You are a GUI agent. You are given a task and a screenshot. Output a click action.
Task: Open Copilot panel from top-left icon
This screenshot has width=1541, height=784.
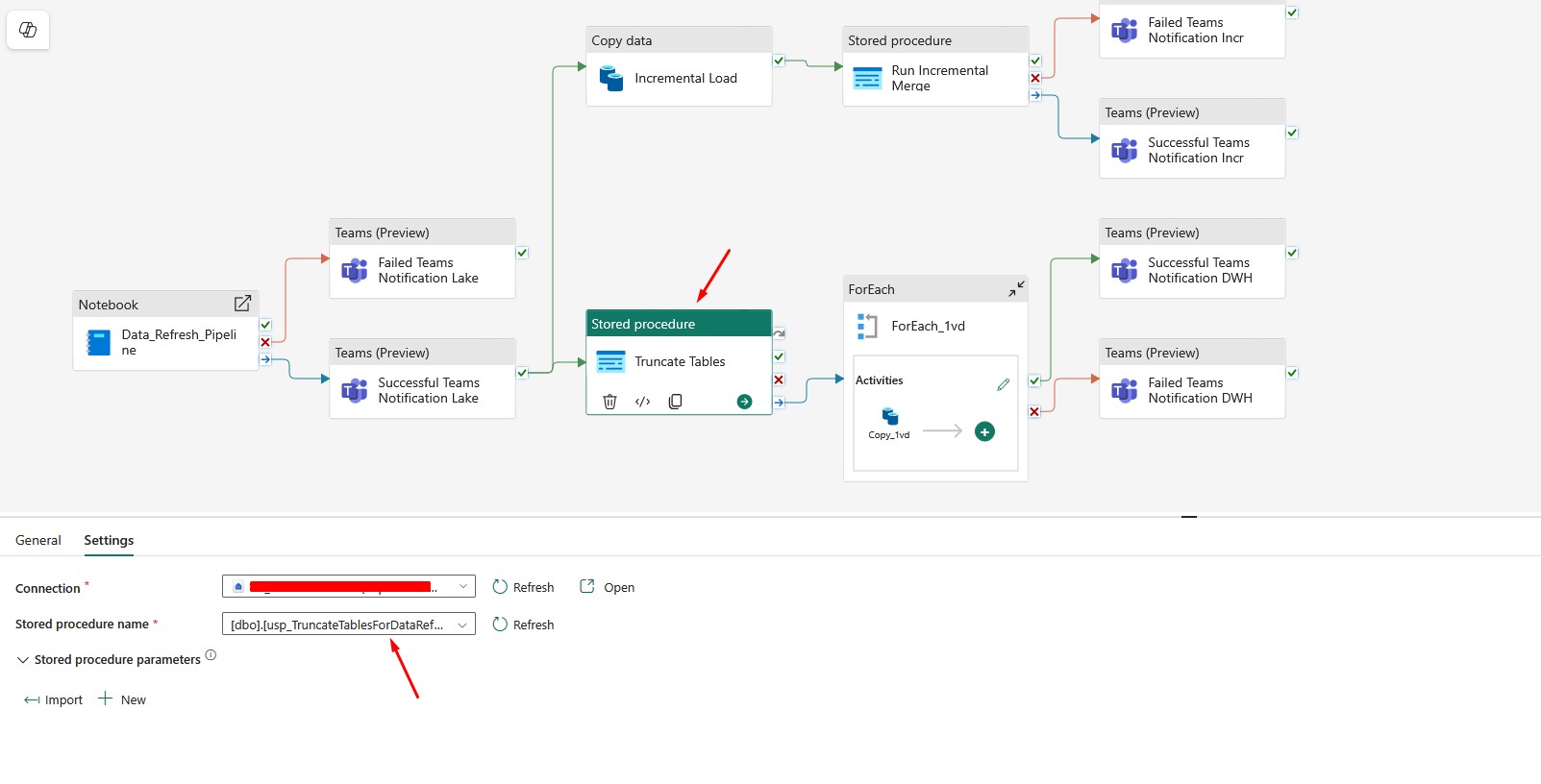(28, 30)
